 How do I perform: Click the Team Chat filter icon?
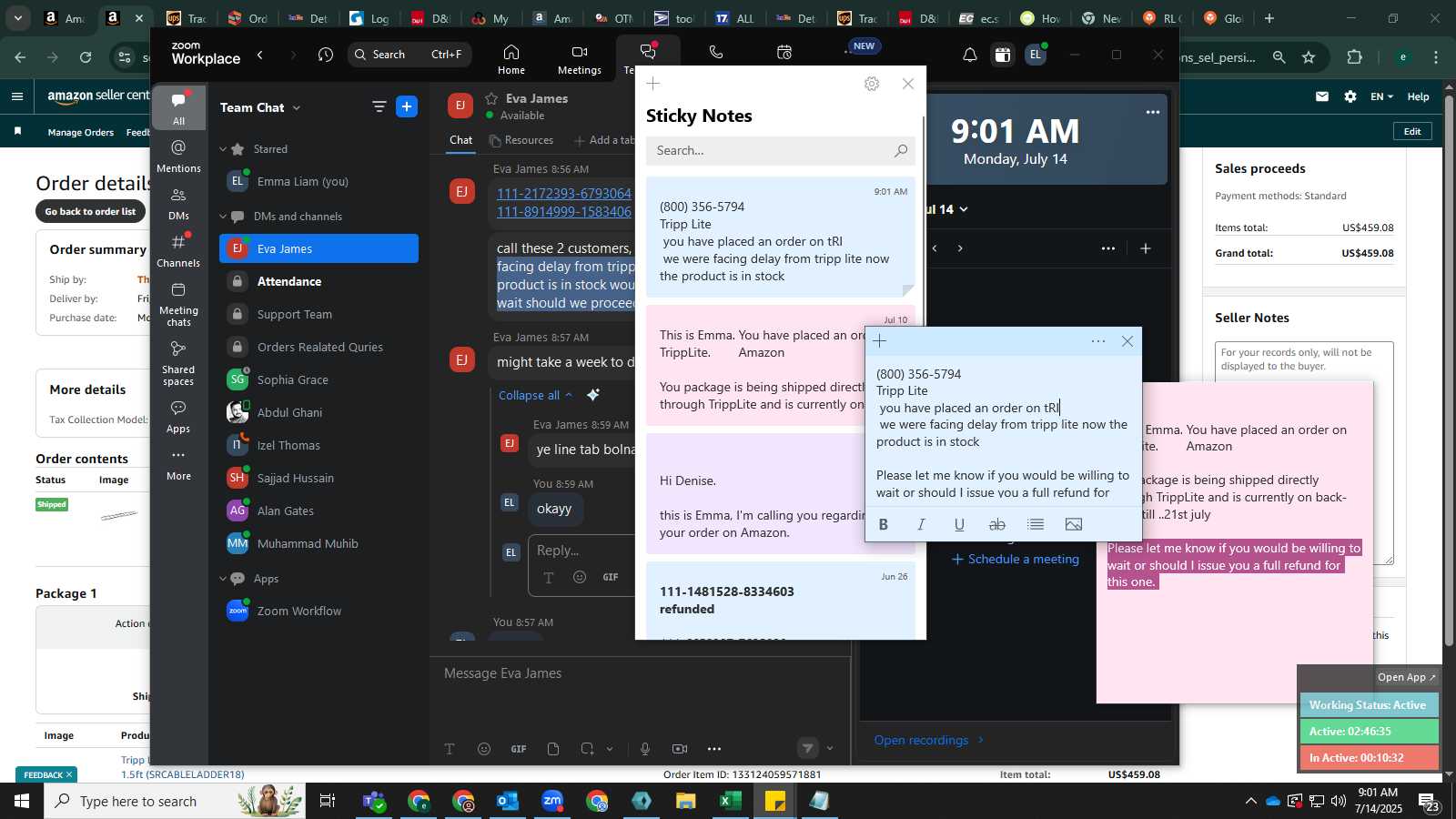point(379,107)
